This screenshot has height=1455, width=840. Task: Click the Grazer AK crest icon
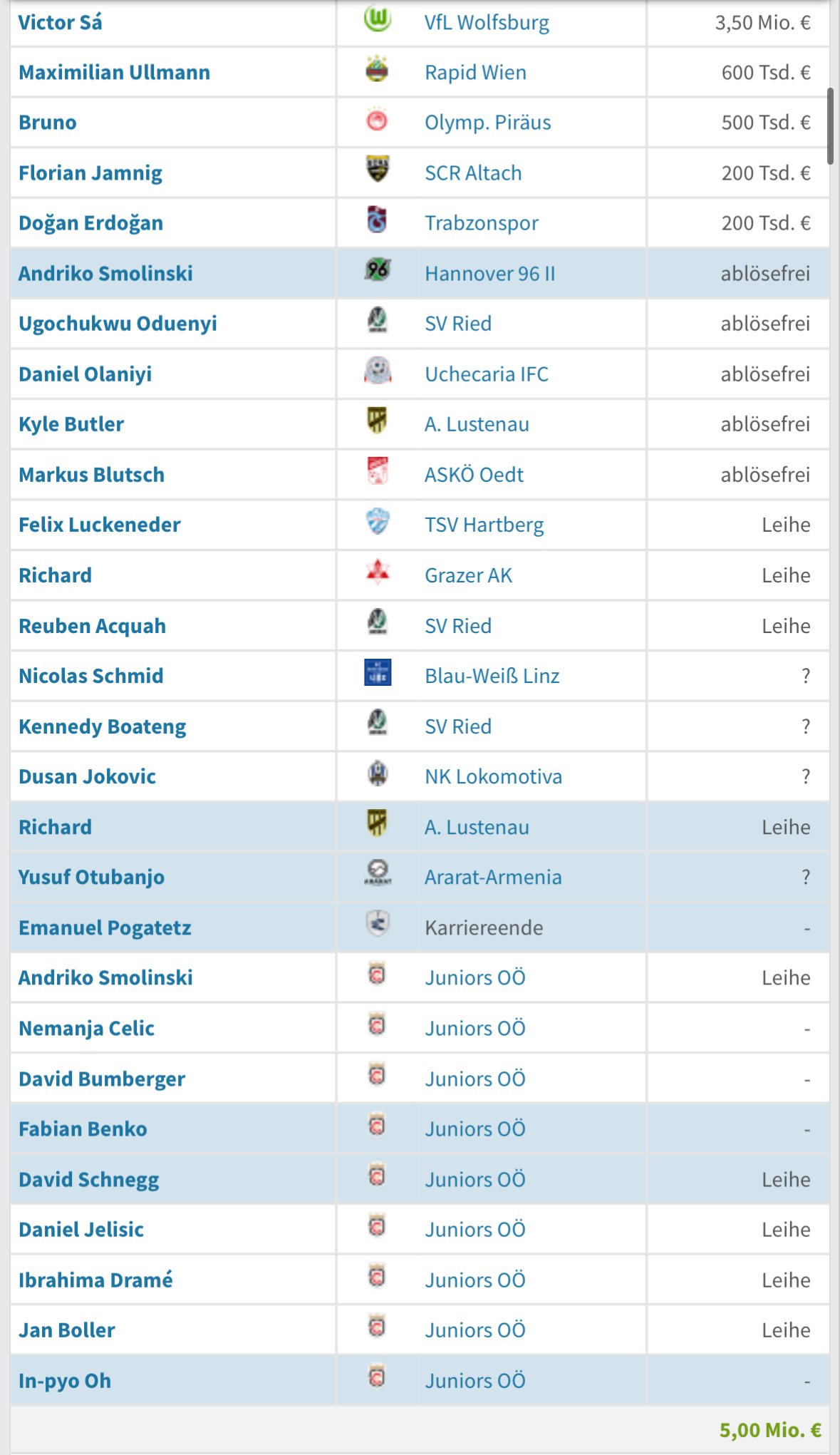(378, 572)
